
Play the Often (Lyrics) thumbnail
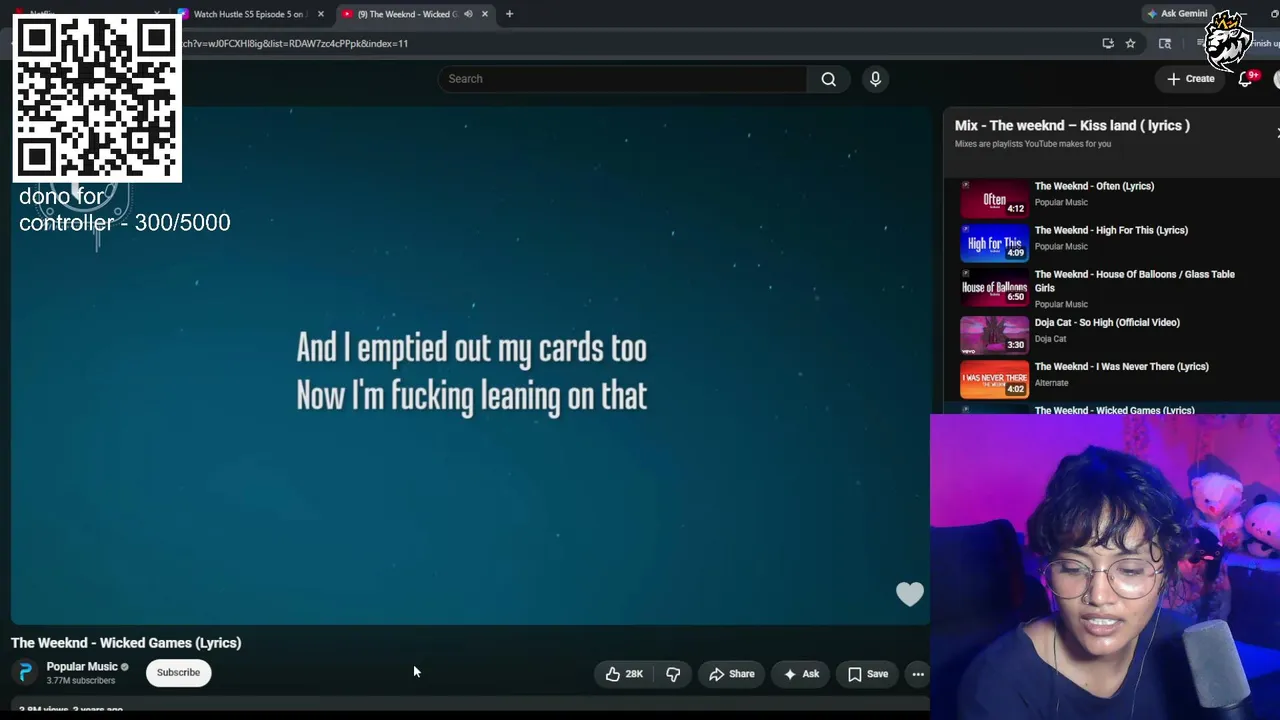(994, 199)
